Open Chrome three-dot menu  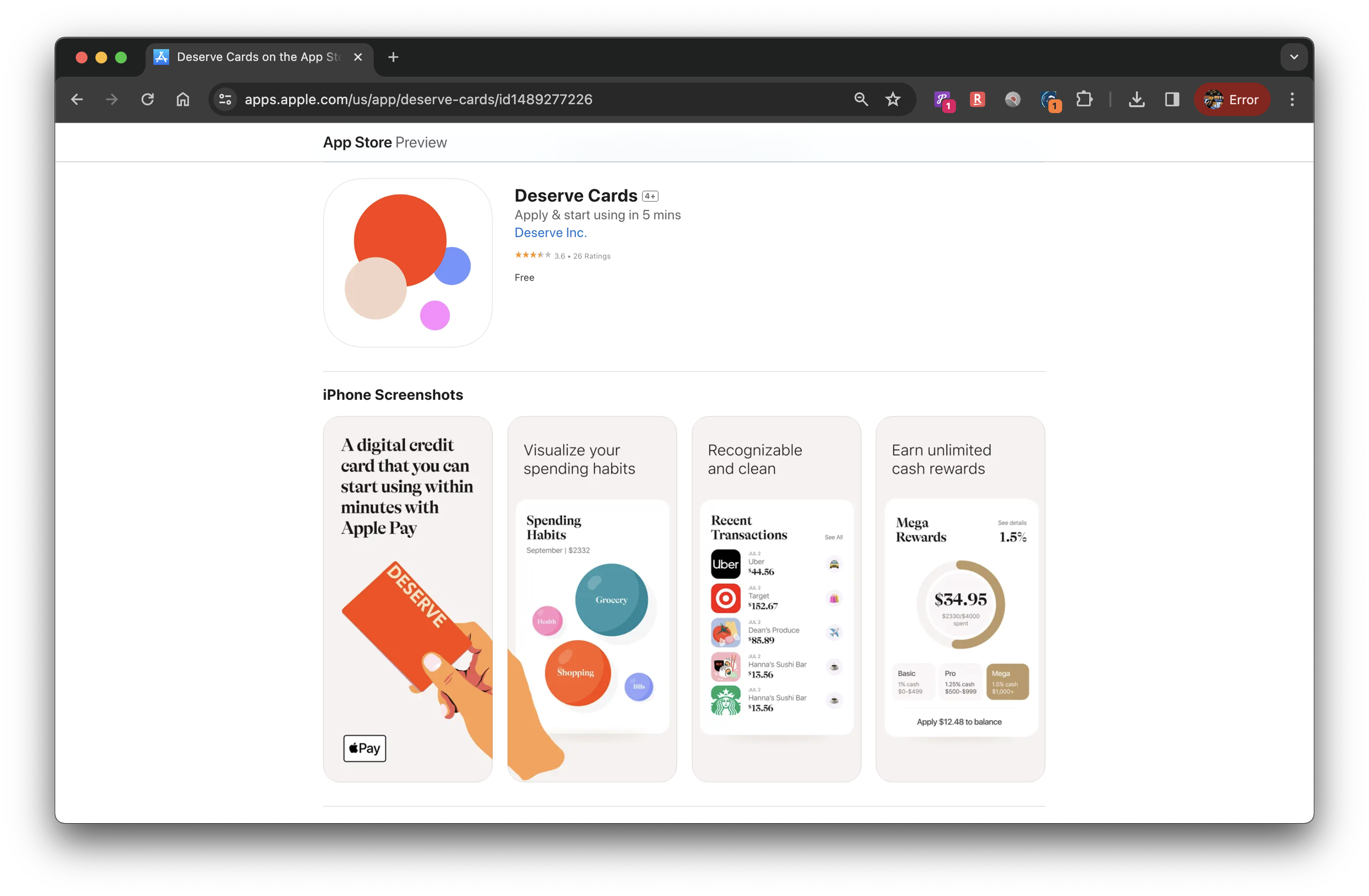tap(1292, 100)
